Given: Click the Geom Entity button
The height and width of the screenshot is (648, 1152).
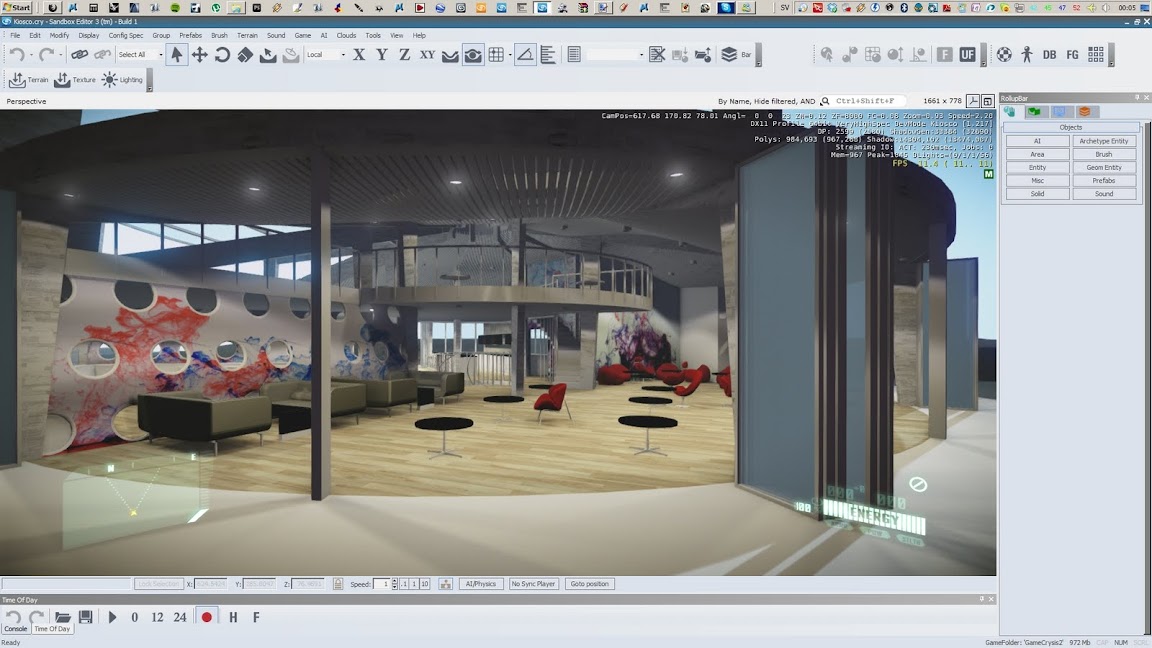Looking at the screenshot, I should (x=1104, y=168).
